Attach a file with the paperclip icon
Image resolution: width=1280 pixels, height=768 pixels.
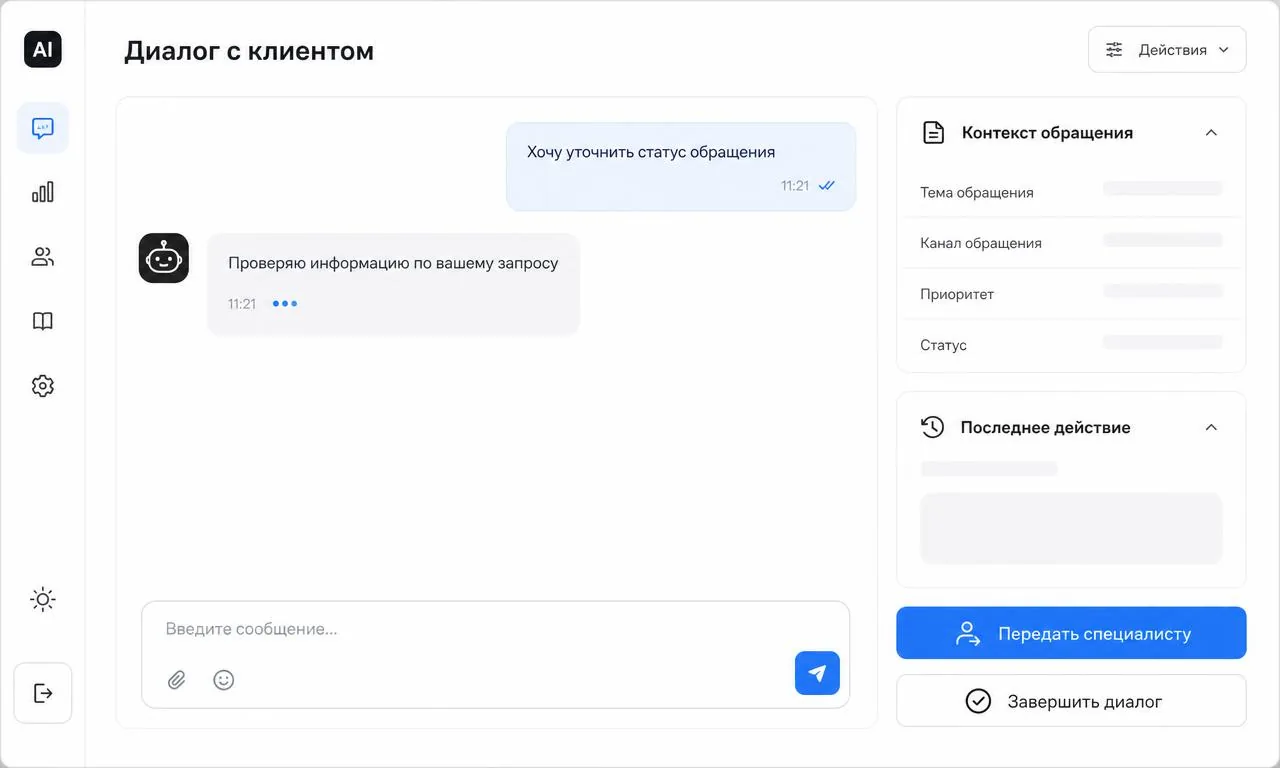pos(177,680)
